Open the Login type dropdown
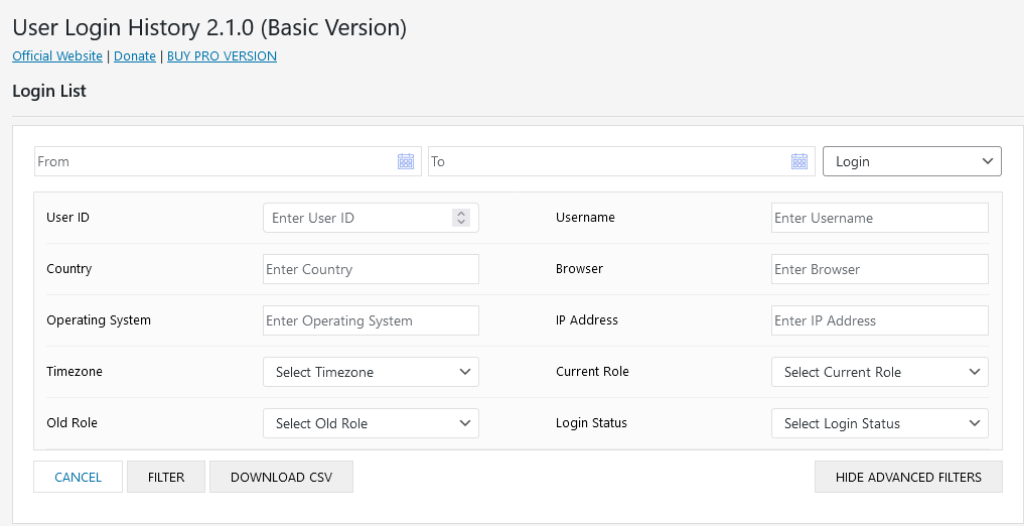 tap(912, 161)
